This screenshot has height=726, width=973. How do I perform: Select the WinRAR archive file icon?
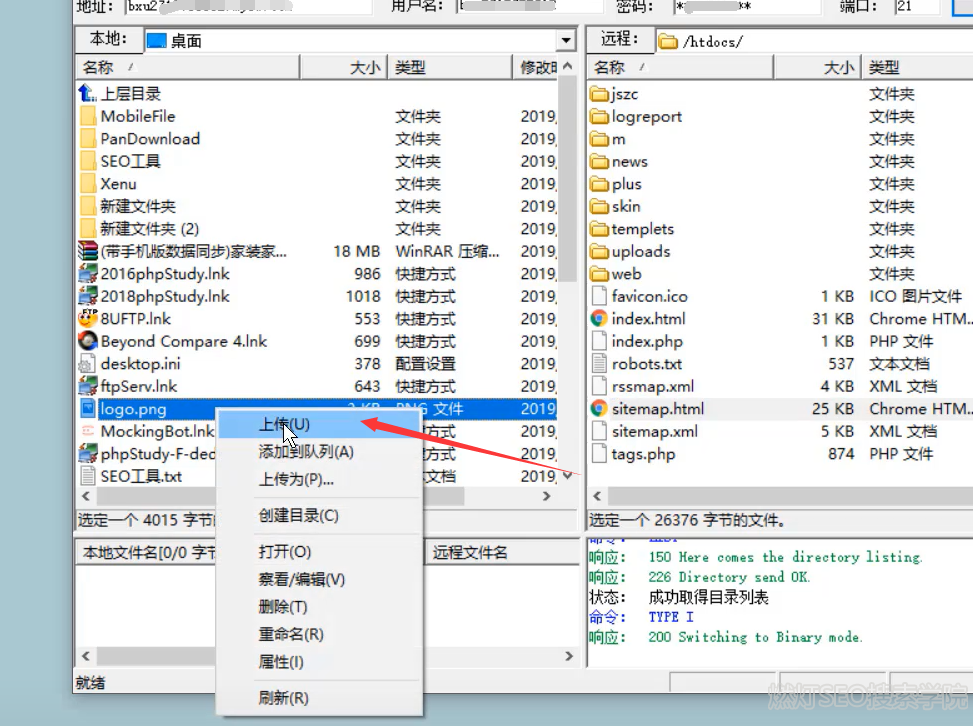point(87,251)
